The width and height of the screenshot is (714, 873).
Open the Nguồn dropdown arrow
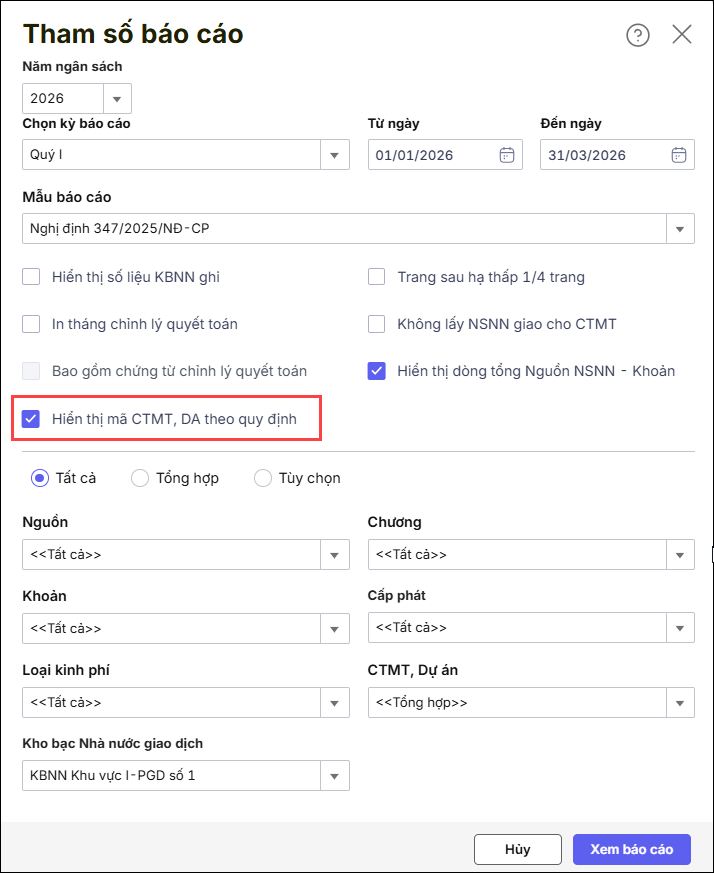click(334, 554)
